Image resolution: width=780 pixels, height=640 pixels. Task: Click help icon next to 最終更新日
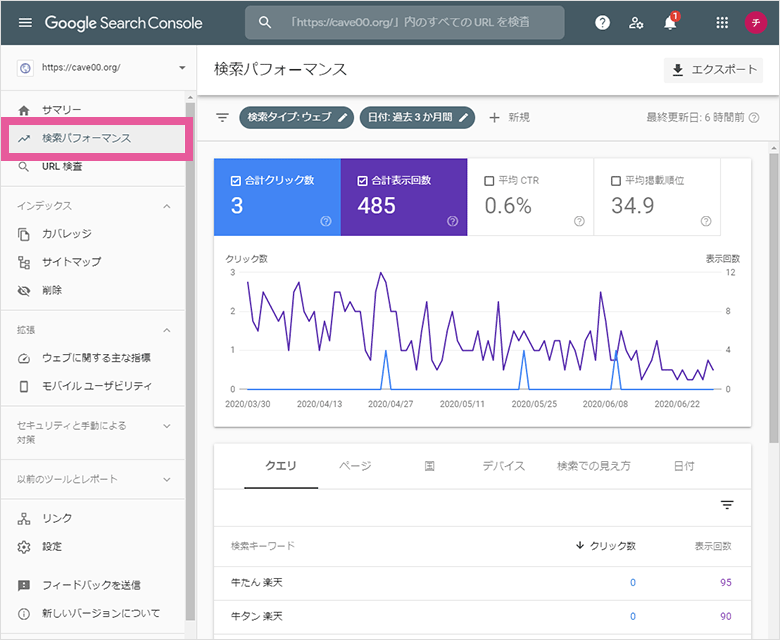[754, 118]
